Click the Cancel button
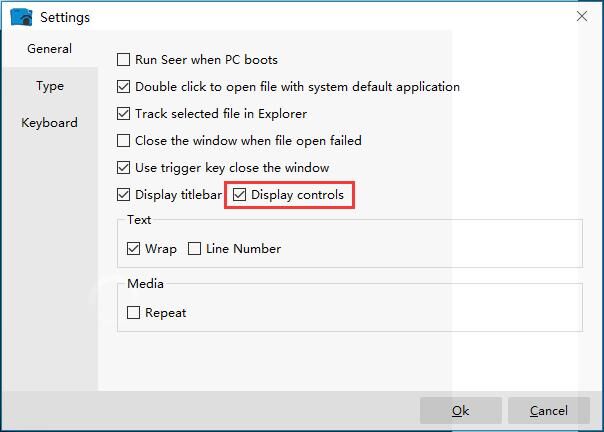The width and height of the screenshot is (604, 432). click(549, 411)
